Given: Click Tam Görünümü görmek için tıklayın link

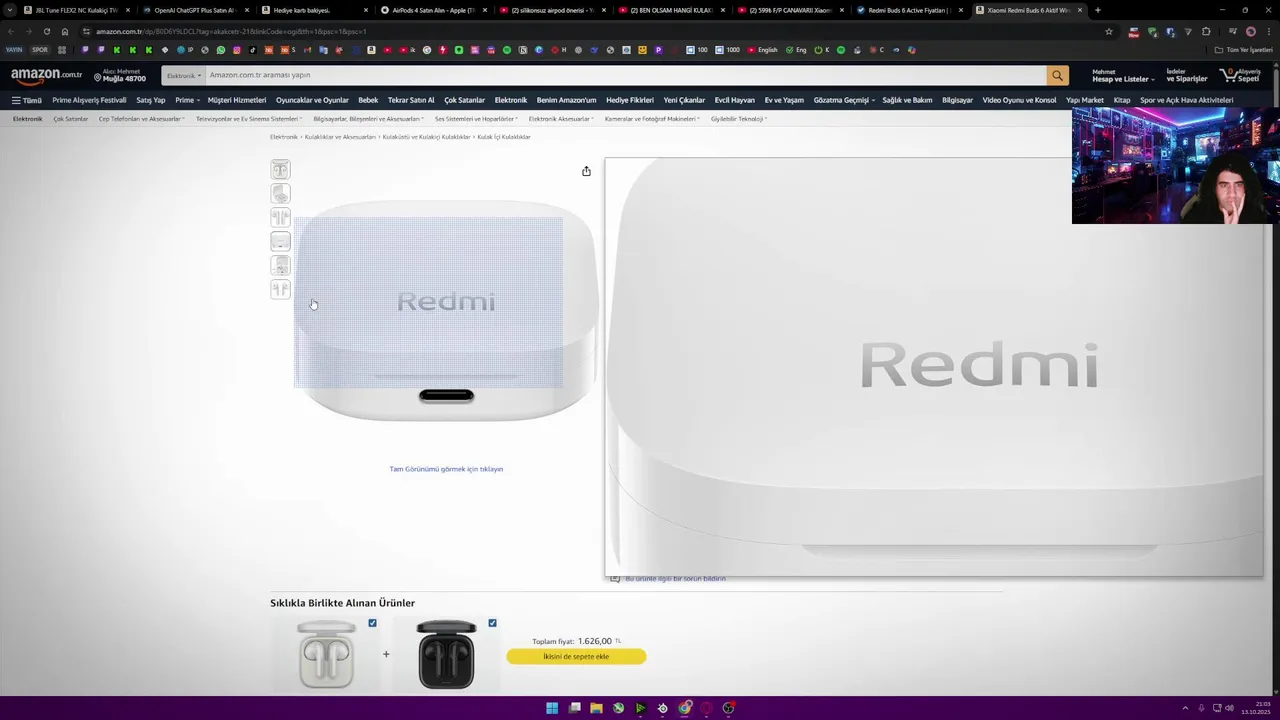Looking at the screenshot, I should (x=446, y=469).
